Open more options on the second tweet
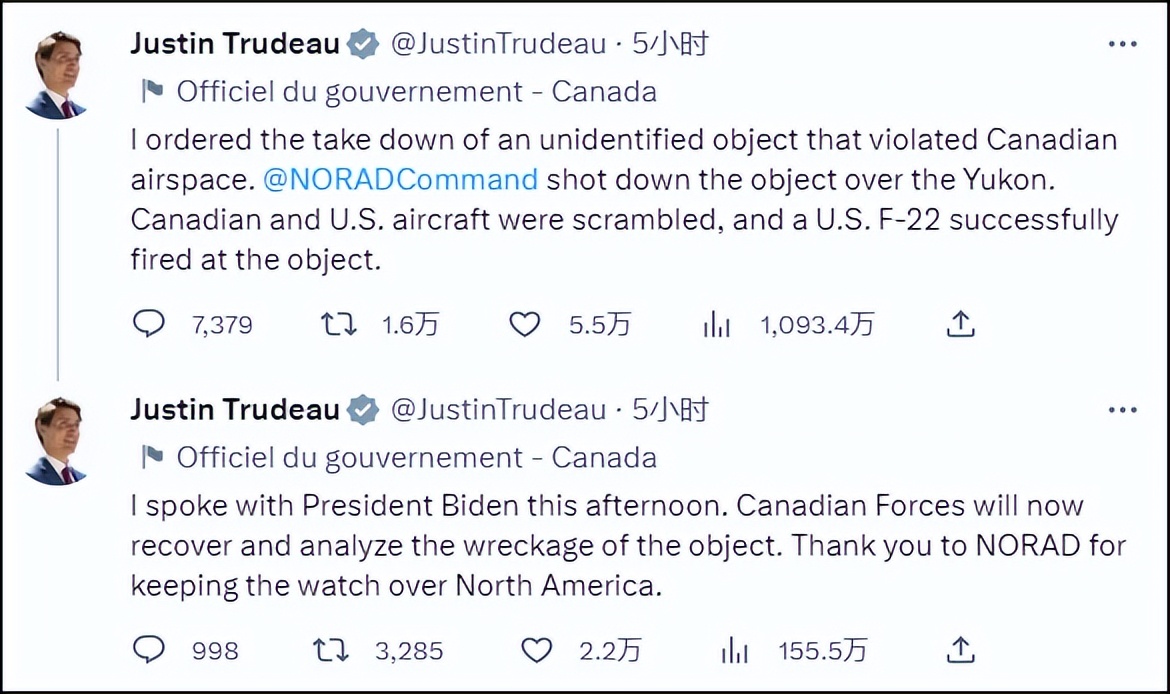The height and width of the screenshot is (694, 1170). pyautogui.click(x=1123, y=410)
